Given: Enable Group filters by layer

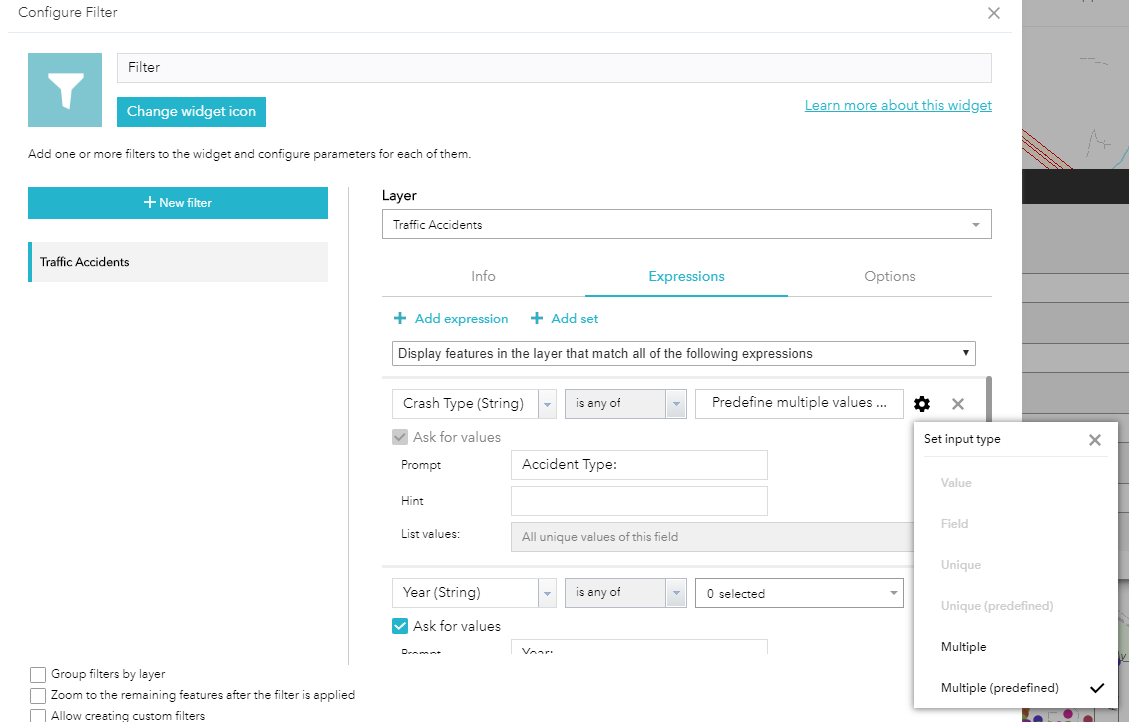Looking at the screenshot, I should (x=39, y=675).
